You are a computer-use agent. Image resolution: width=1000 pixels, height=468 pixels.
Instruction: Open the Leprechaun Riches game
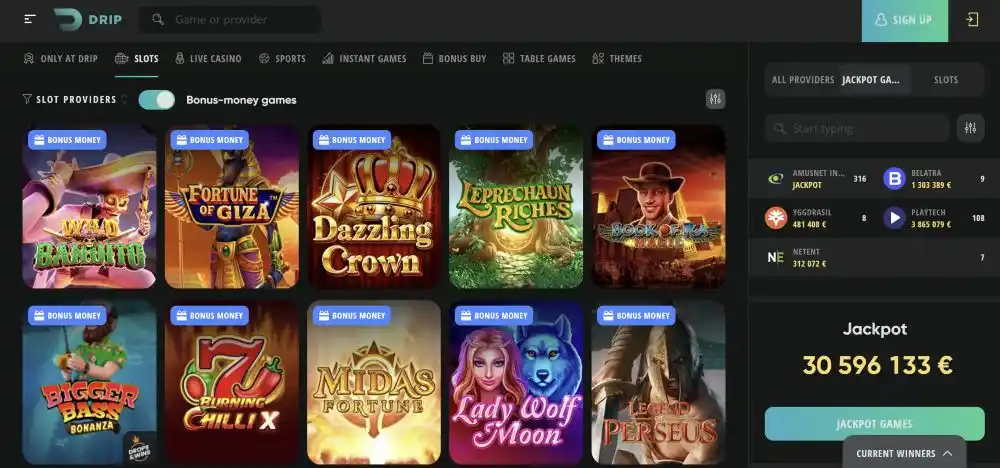click(516, 207)
